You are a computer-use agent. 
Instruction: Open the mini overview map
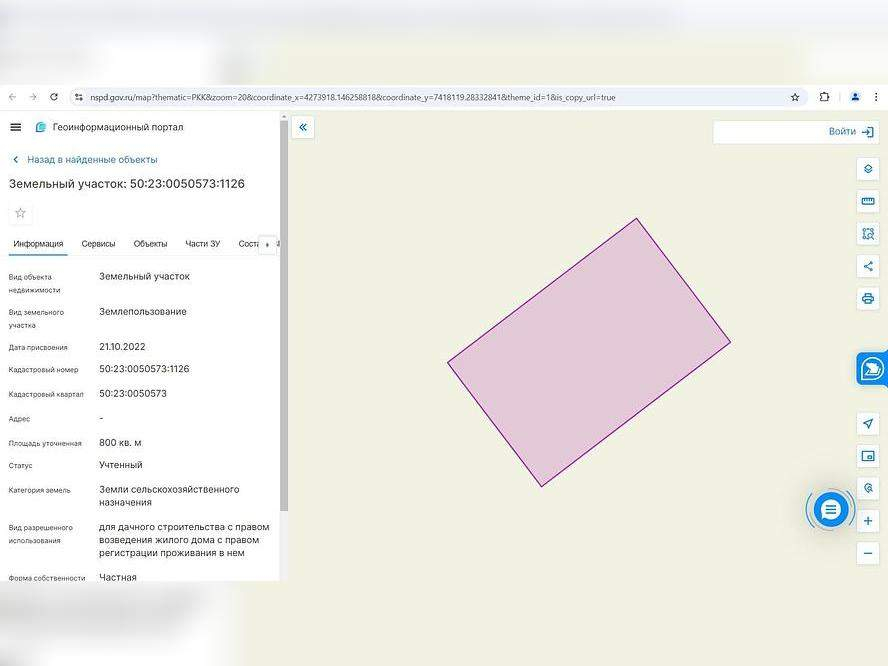867,456
